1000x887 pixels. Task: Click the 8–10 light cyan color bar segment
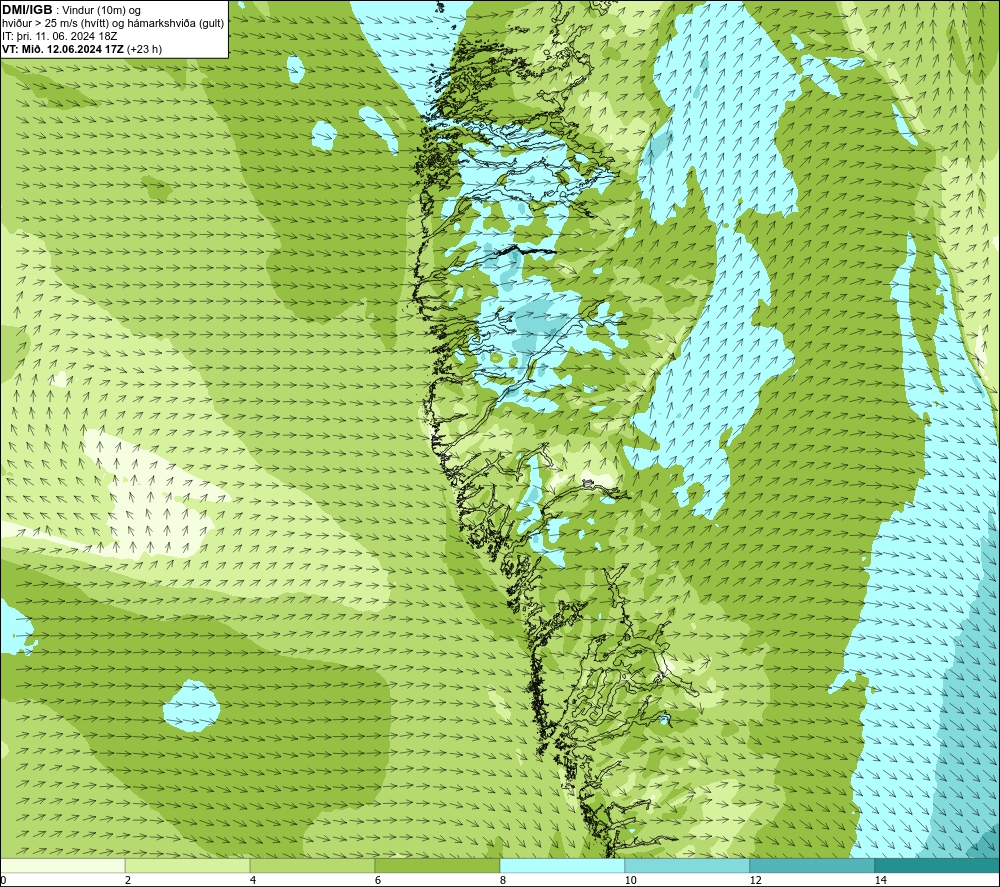pos(562,865)
